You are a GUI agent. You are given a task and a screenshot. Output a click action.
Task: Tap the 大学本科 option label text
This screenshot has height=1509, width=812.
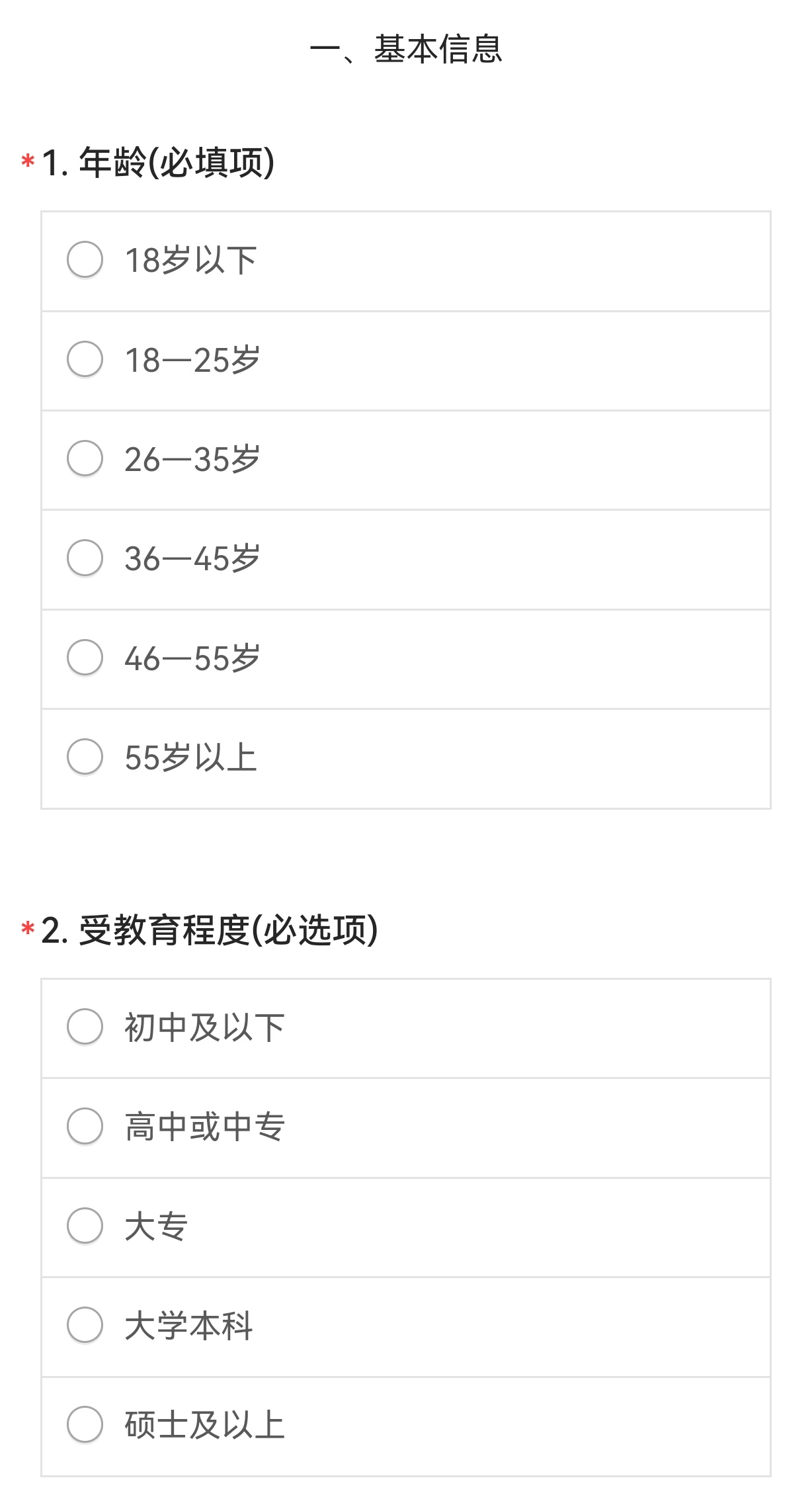189,1326
